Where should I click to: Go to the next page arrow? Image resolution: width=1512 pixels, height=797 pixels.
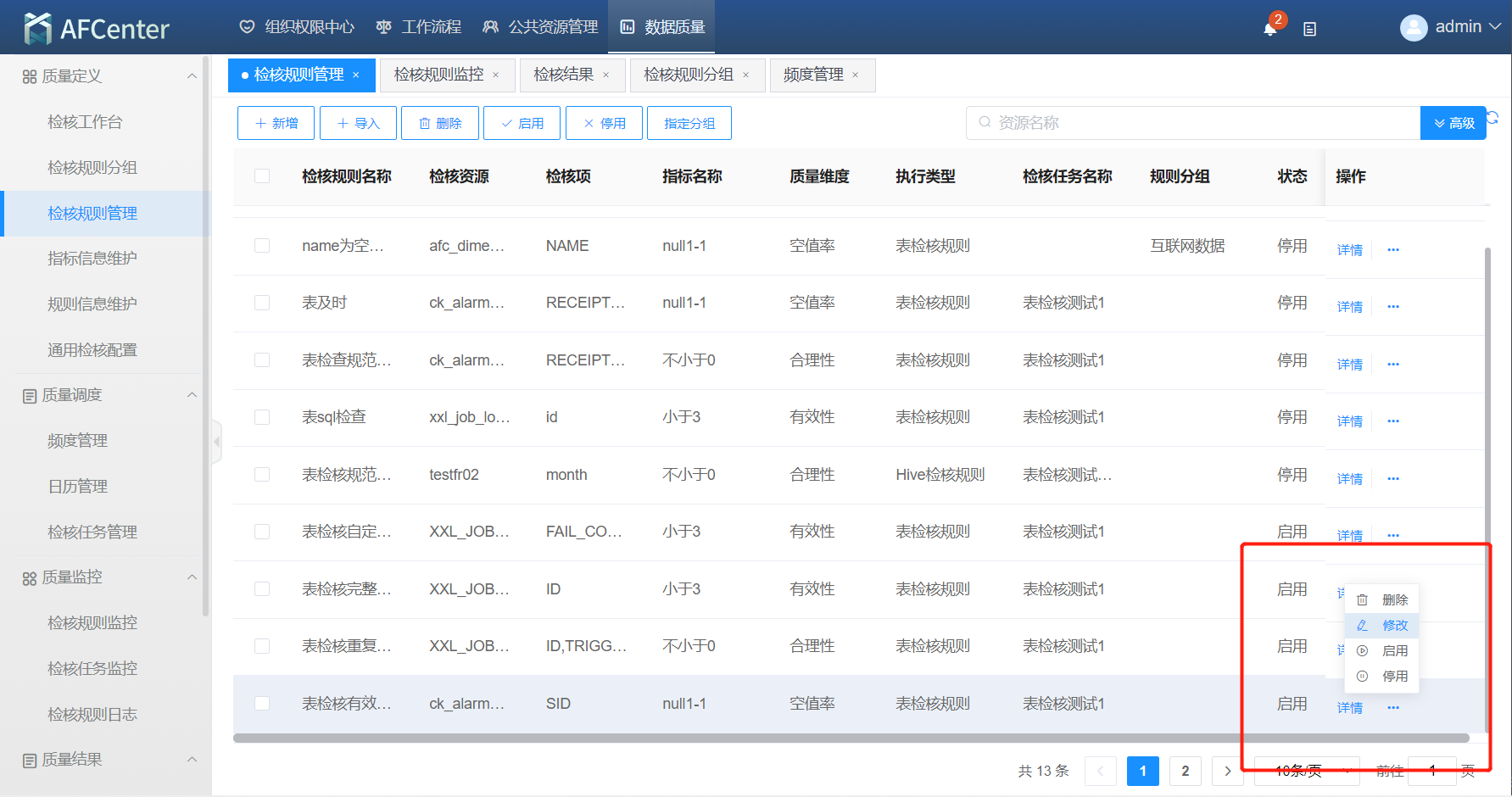(1227, 771)
